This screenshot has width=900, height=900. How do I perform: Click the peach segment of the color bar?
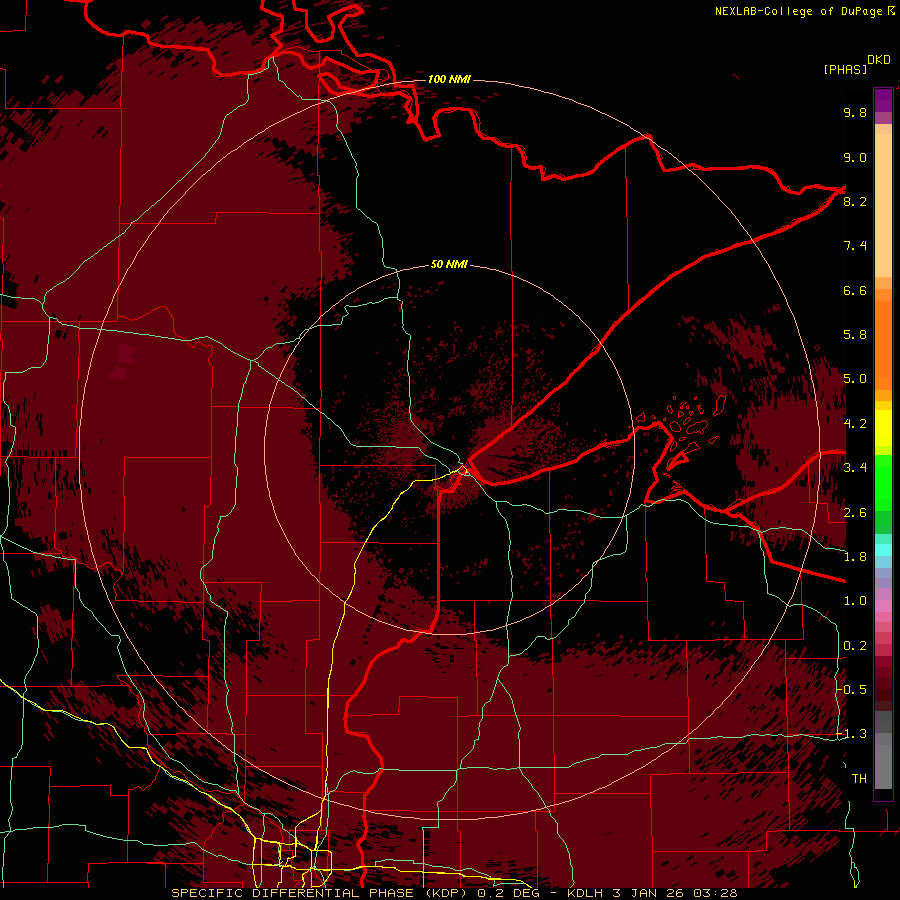(883, 205)
